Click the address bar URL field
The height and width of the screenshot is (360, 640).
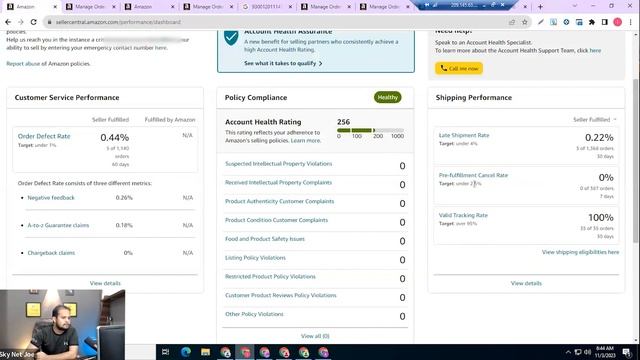[x=278, y=22]
